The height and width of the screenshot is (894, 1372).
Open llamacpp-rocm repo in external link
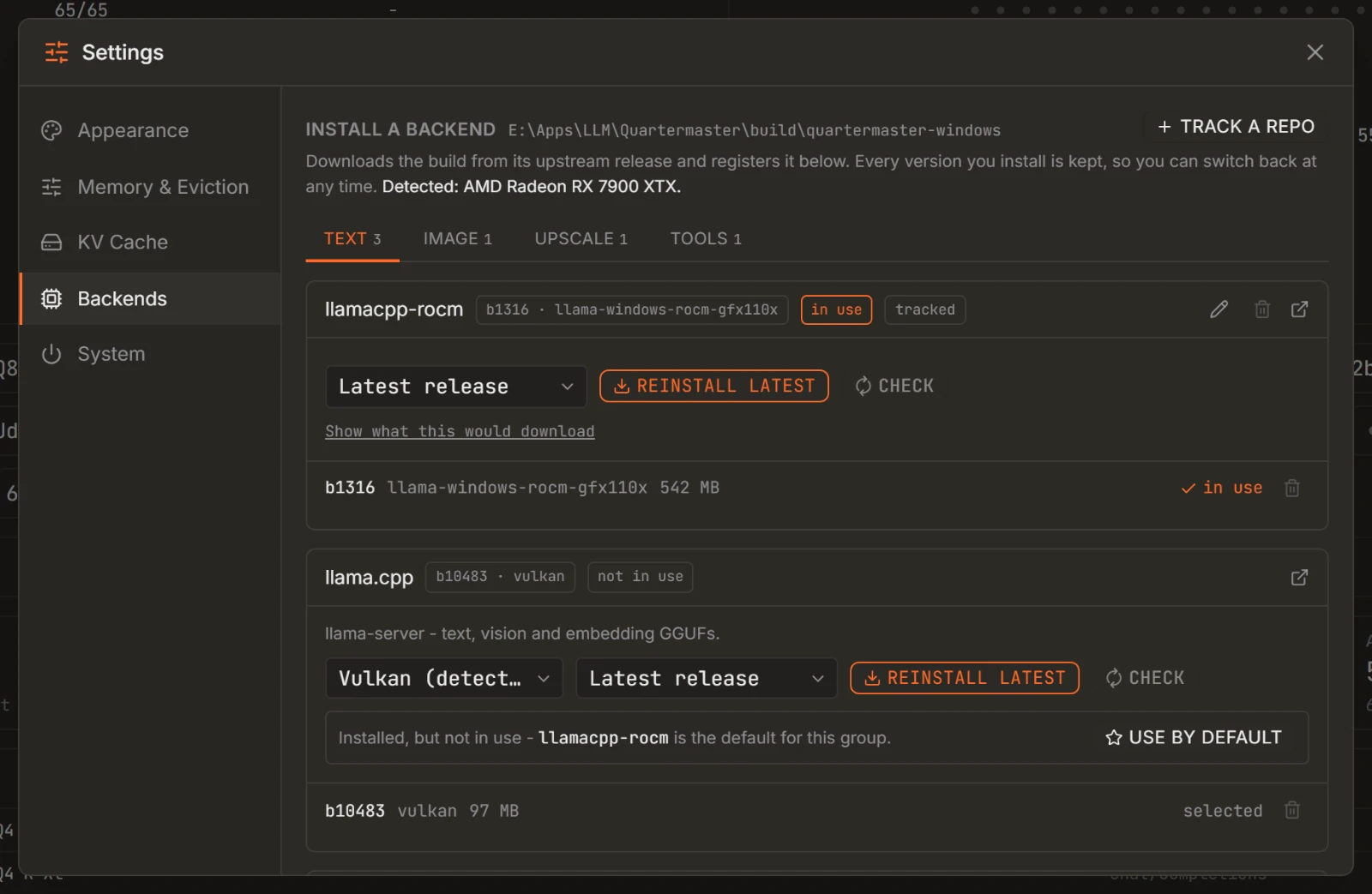pyautogui.click(x=1299, y=309)
